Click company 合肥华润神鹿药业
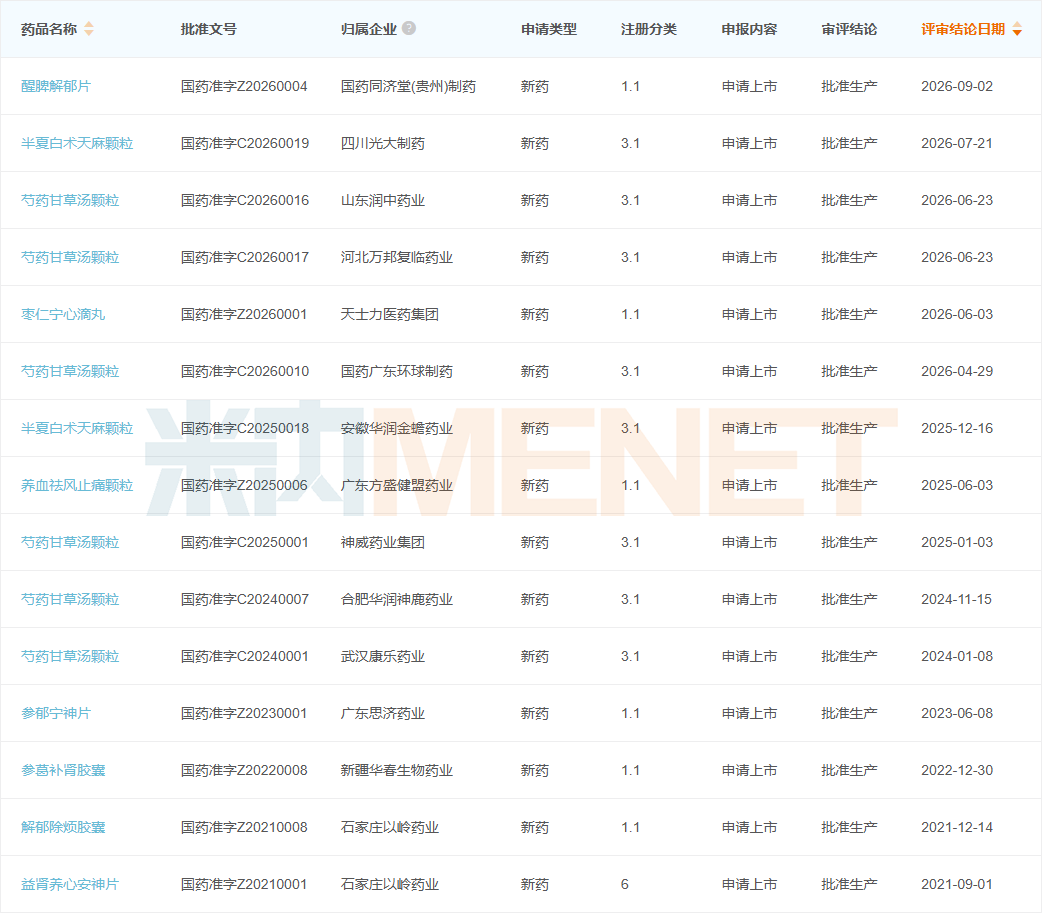Screen dimensions: 1043x915 397,600
